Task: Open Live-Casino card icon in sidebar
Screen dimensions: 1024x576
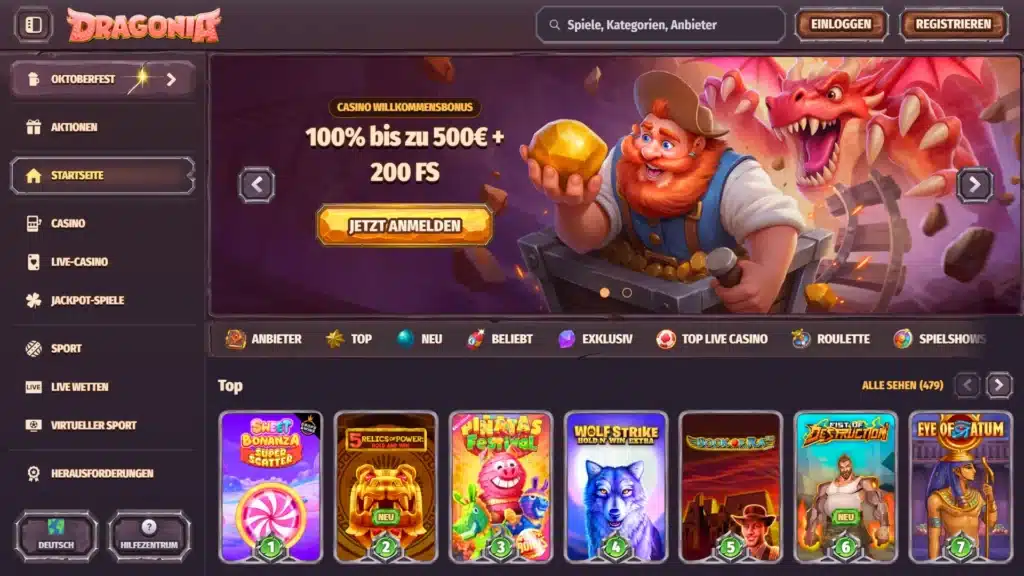Action: (x=33, y=262)
